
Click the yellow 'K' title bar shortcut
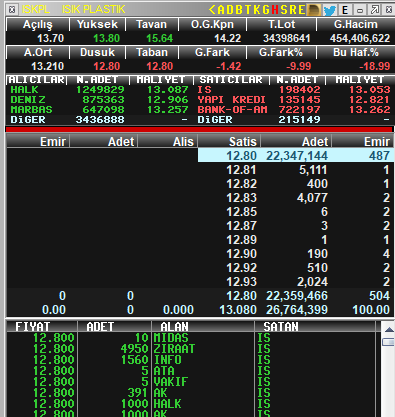(x=257, y=10)
